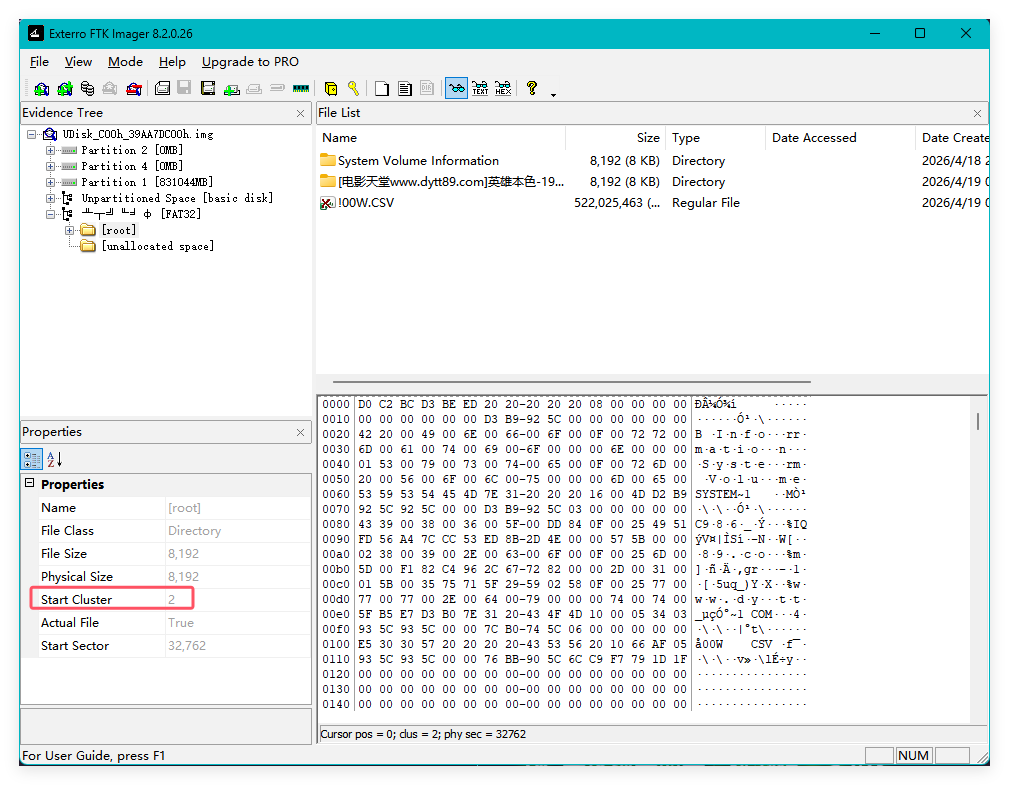Open the toolbar options dropdown arrow
The height and width of the screenshot is (785, 1009).
tap(553, 95)
